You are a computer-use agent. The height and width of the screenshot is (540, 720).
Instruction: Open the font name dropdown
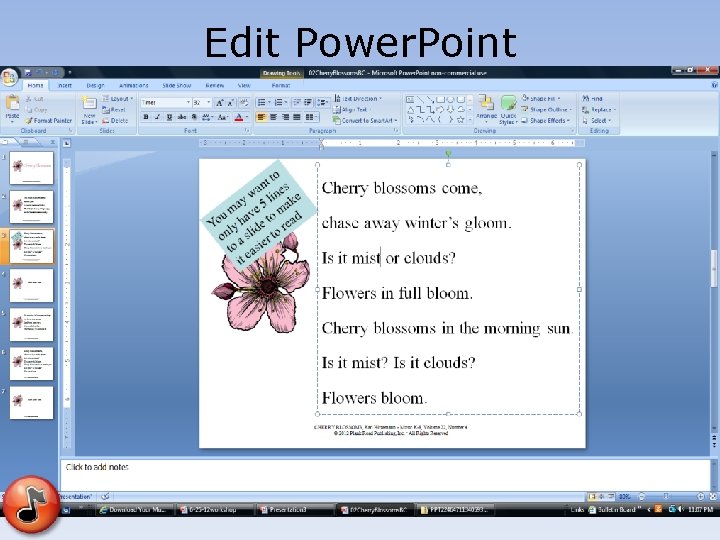(x=188, y=102)
